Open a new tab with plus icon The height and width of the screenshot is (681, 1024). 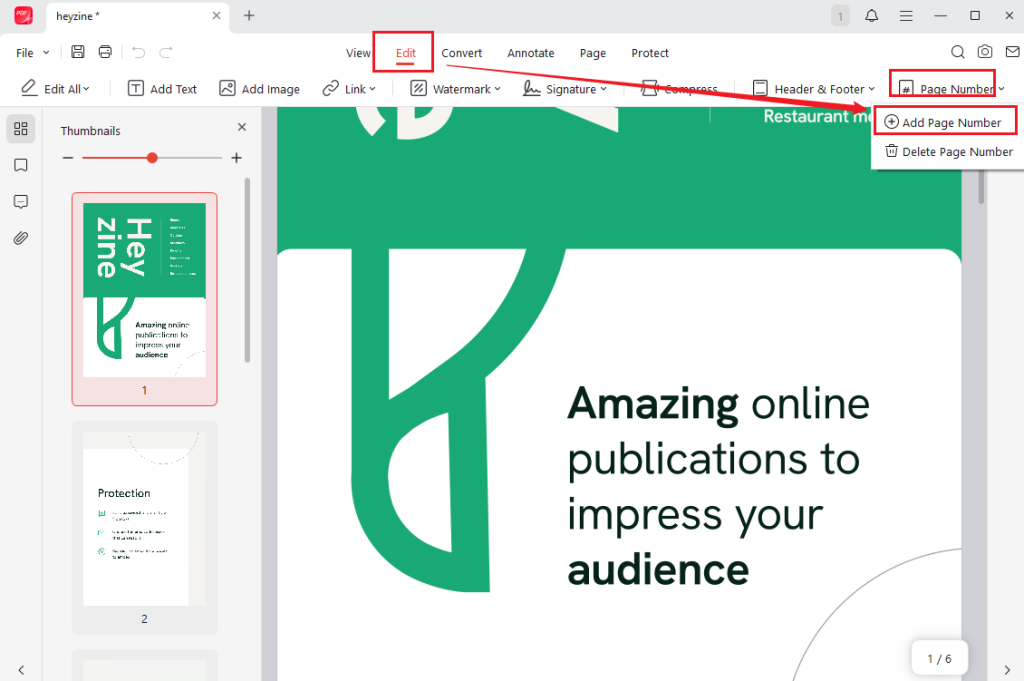tap(249, 15)
